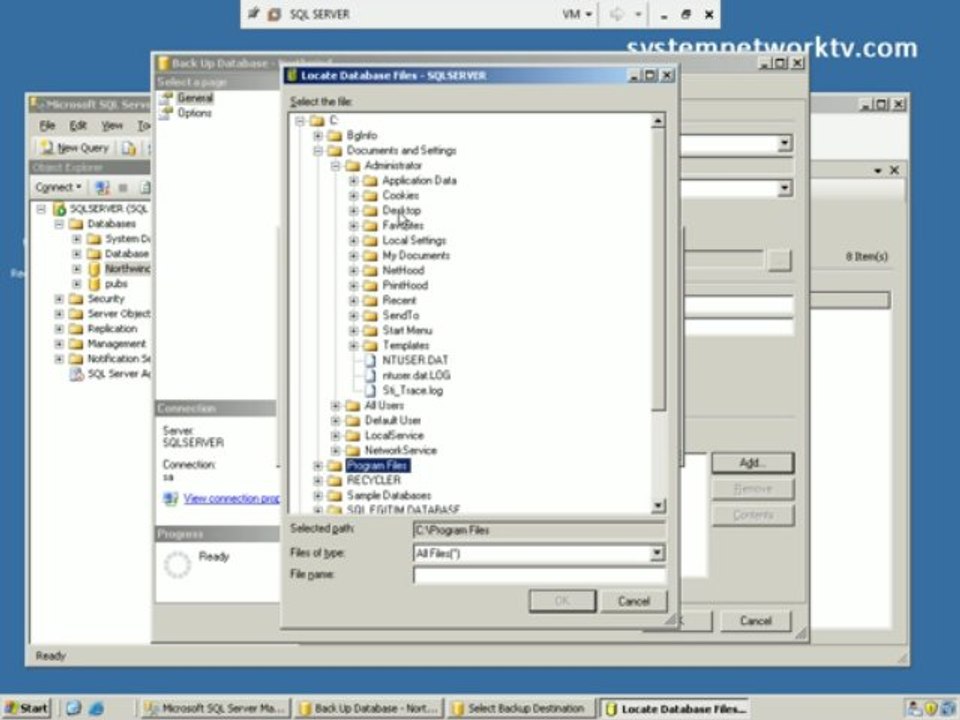Click the Favorites folder icon
This screenshot has height=720, width=960.
[370, 226]
